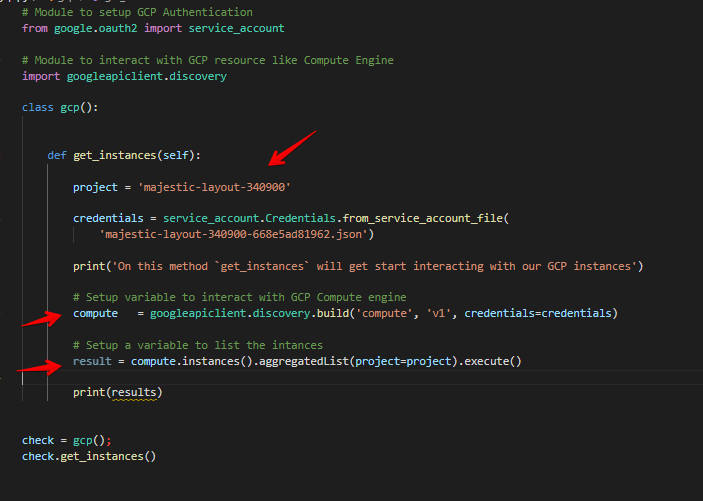703x501 pixels.
Task: Click "googleapiclient.discovery" in the import statement
Action: coord(147,76)
